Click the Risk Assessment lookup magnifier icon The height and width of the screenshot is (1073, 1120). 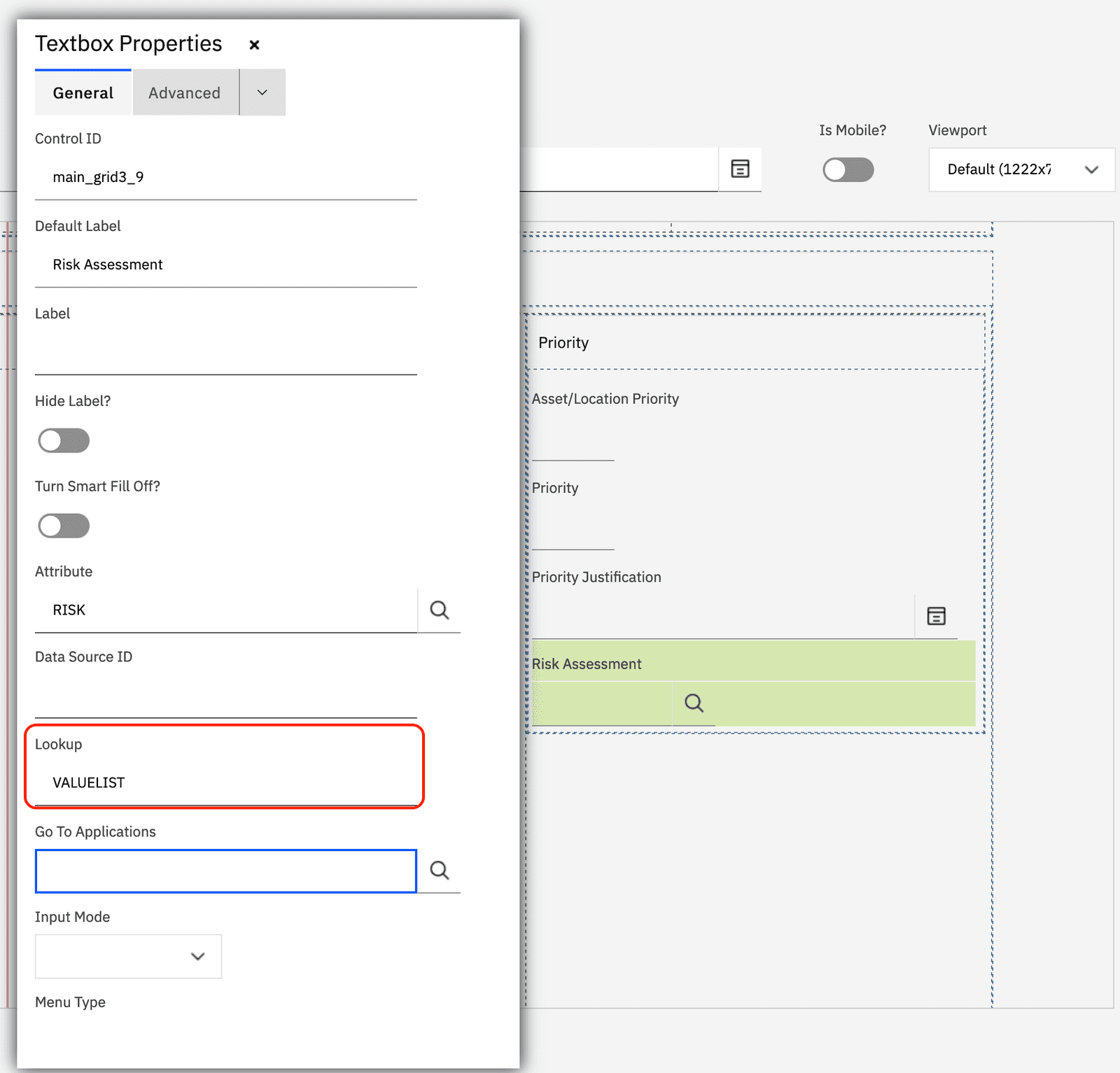694,703
